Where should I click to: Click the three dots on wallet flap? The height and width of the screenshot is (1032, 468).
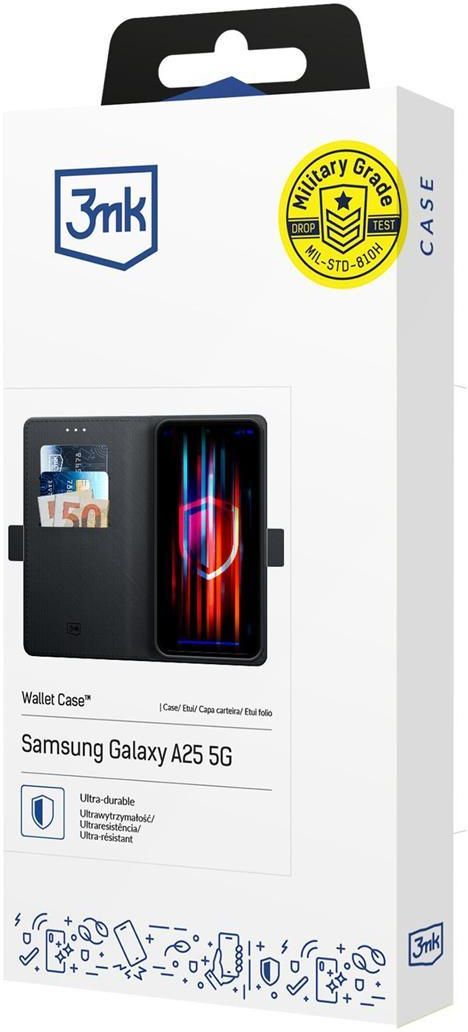tap(76, 430)
